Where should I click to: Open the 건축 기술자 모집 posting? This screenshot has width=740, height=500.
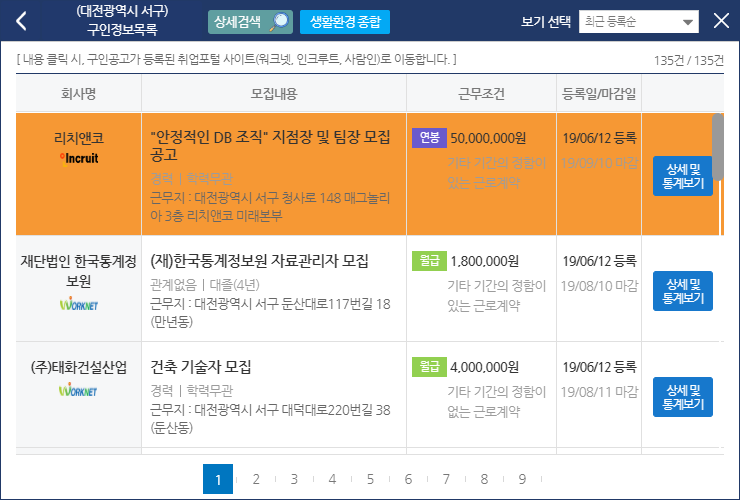tap(201, 367)
